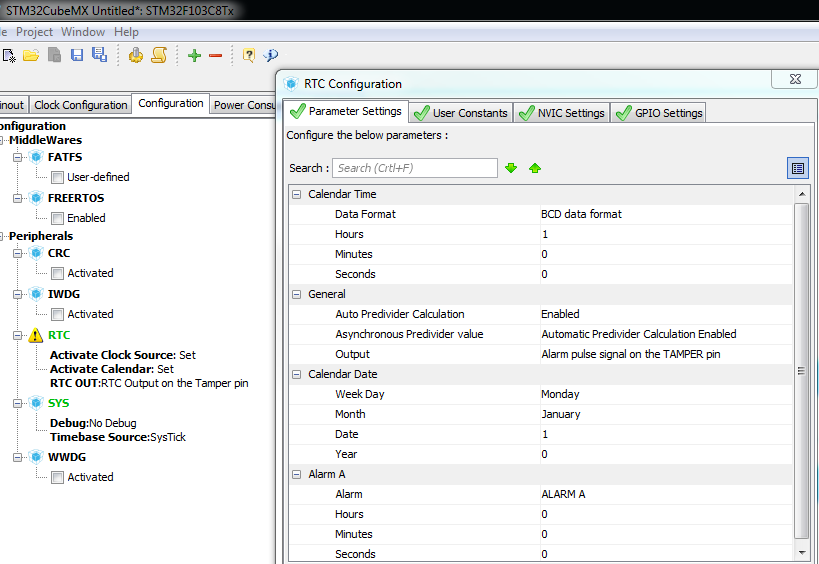The height and width of the screenshot is (564, 819).
Task: Switch to Power Consumption tab
Action: (243, 105)
